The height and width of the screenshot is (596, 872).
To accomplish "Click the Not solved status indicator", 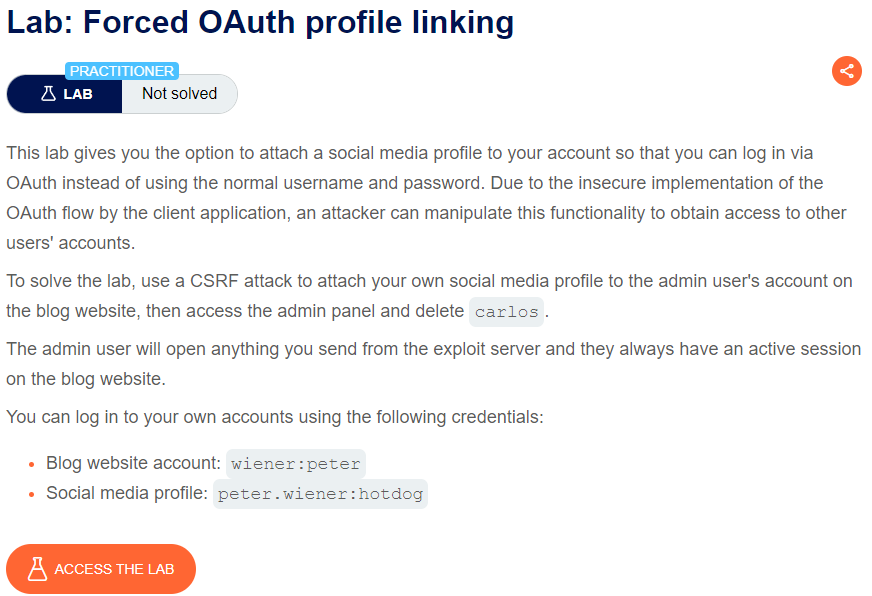I will tap(180, 93).
